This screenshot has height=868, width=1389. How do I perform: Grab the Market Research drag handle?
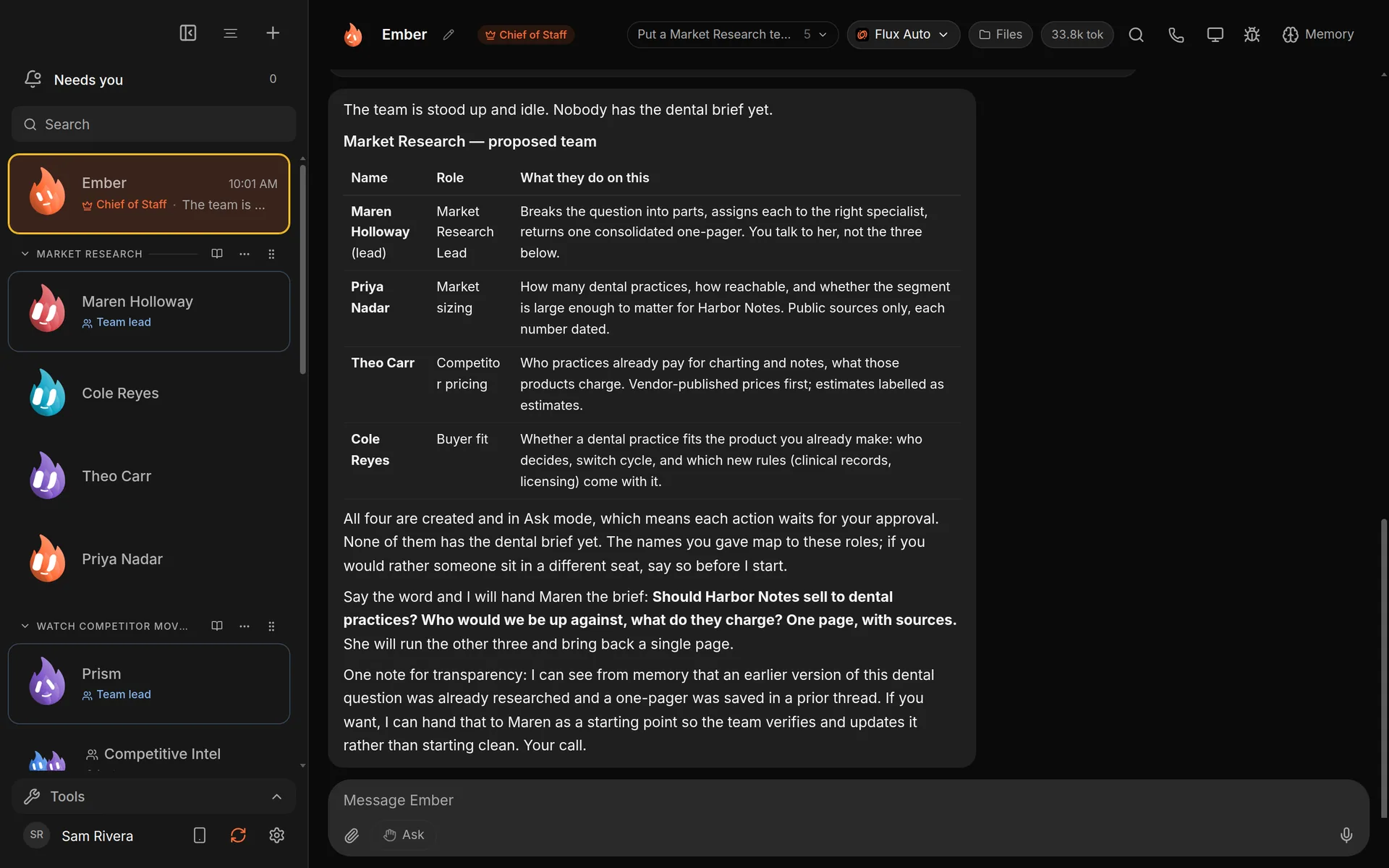tap(271, 254)
